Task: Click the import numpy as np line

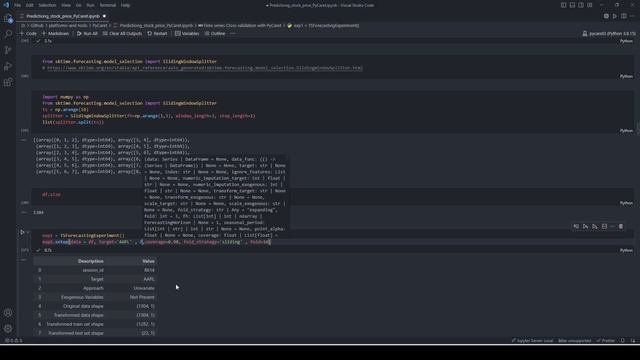Action: coord(66,97)
